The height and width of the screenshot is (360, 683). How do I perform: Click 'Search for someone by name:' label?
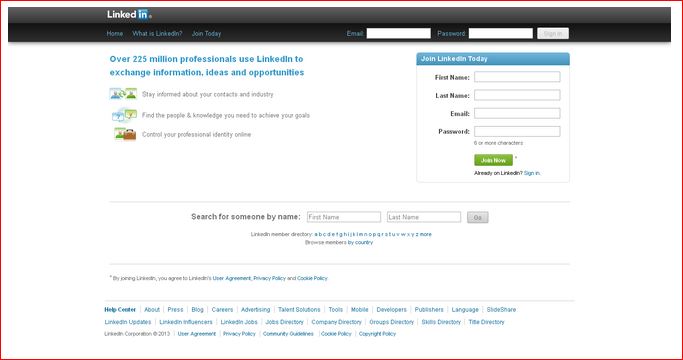pos(246,217)
